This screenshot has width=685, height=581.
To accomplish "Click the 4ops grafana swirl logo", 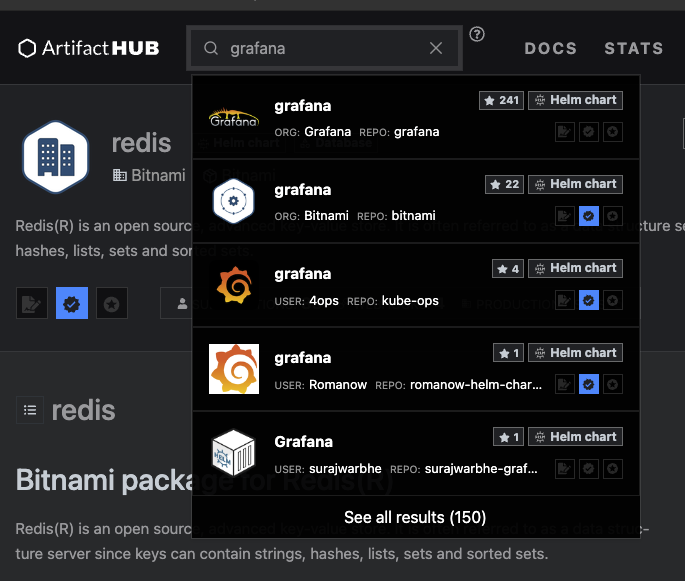I will click(x=234, y=285).
